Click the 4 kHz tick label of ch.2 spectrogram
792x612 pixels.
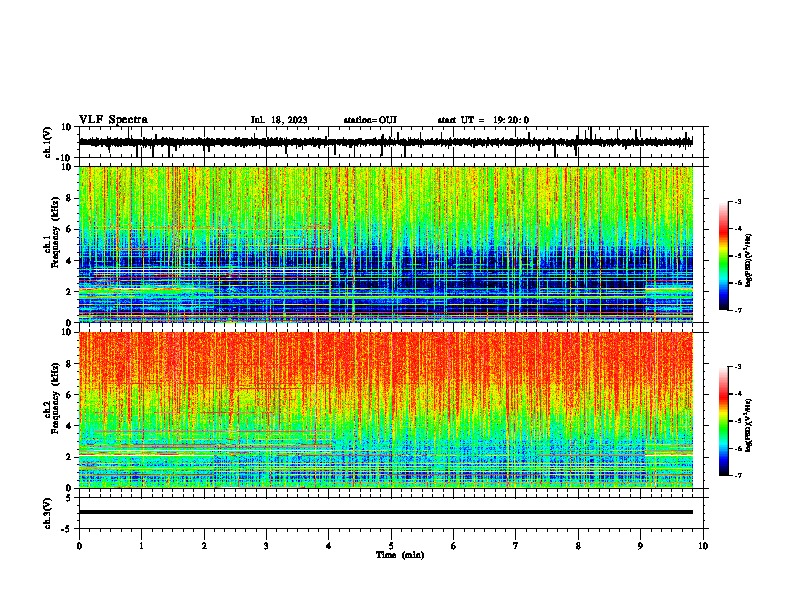coord(69,426)
